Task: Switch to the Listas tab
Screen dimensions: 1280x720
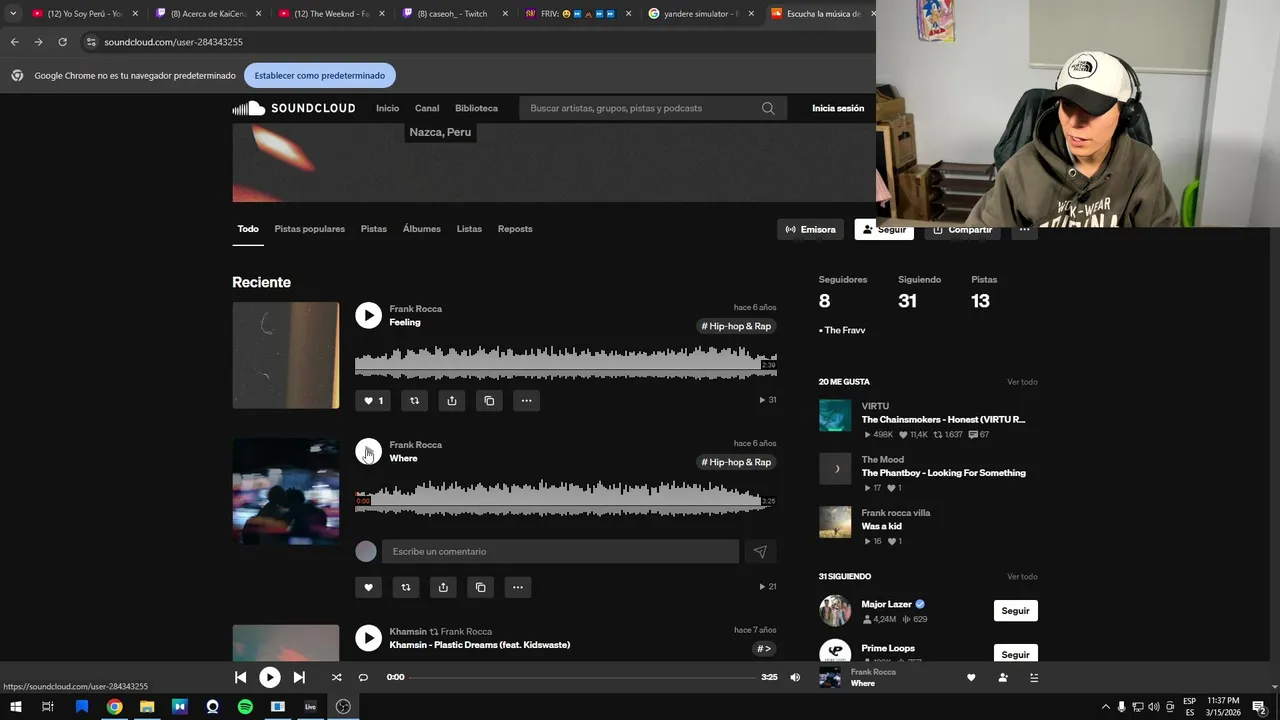Action: coord(469,229)
